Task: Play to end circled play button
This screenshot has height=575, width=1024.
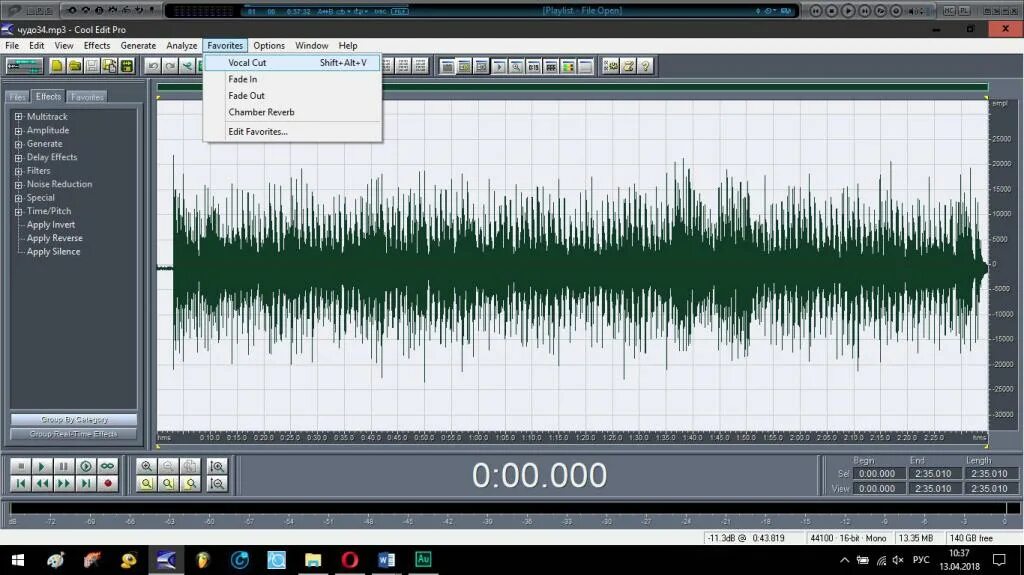Action: point(86,466)
